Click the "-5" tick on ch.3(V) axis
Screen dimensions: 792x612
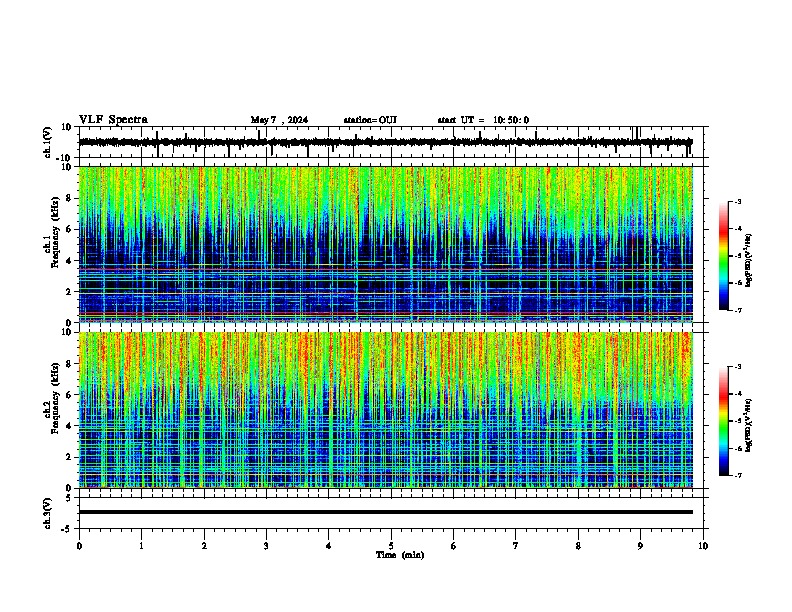(67, 529)
